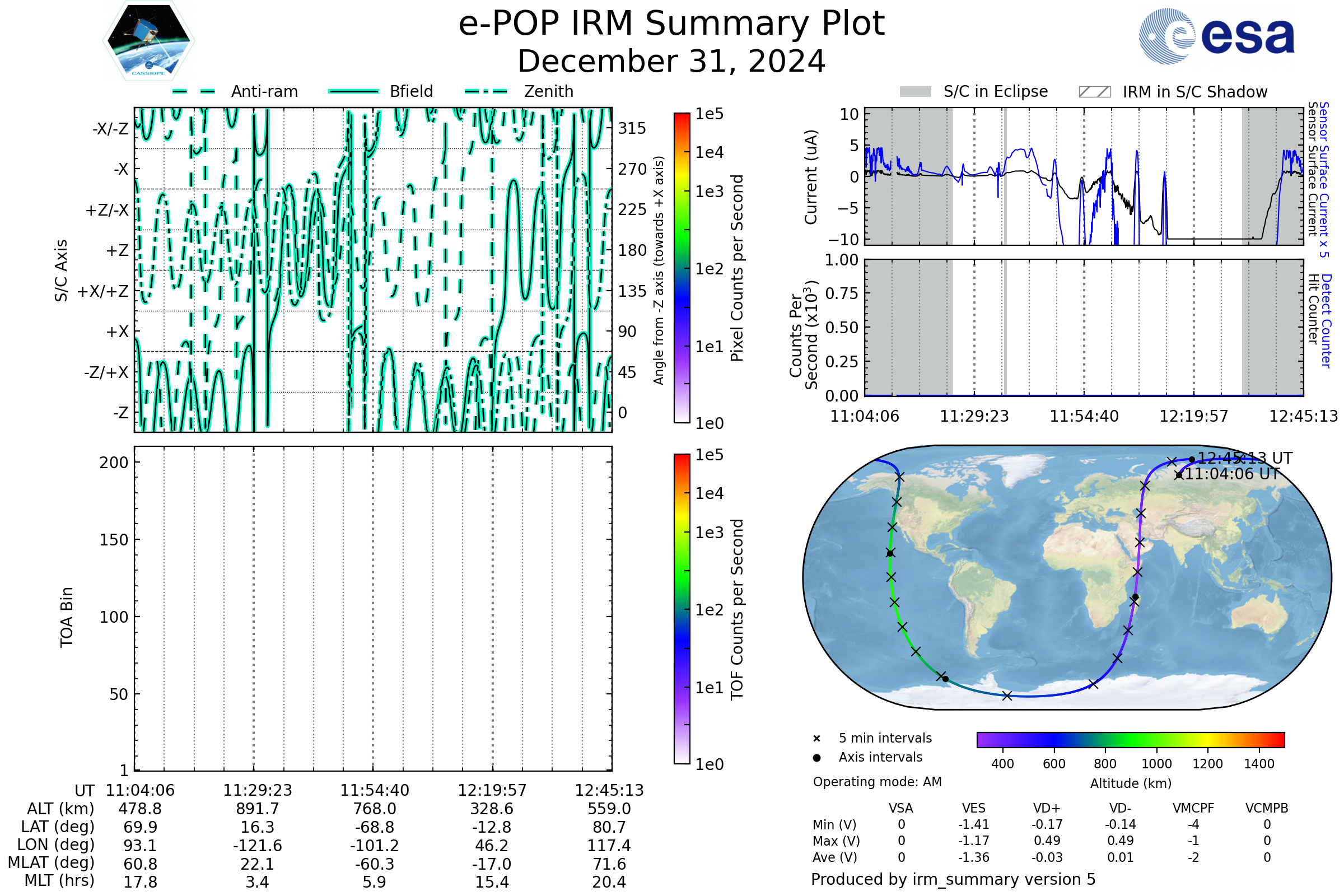
Task: Click the Axis intervals dot marker
Action: [x=816, y=758]
